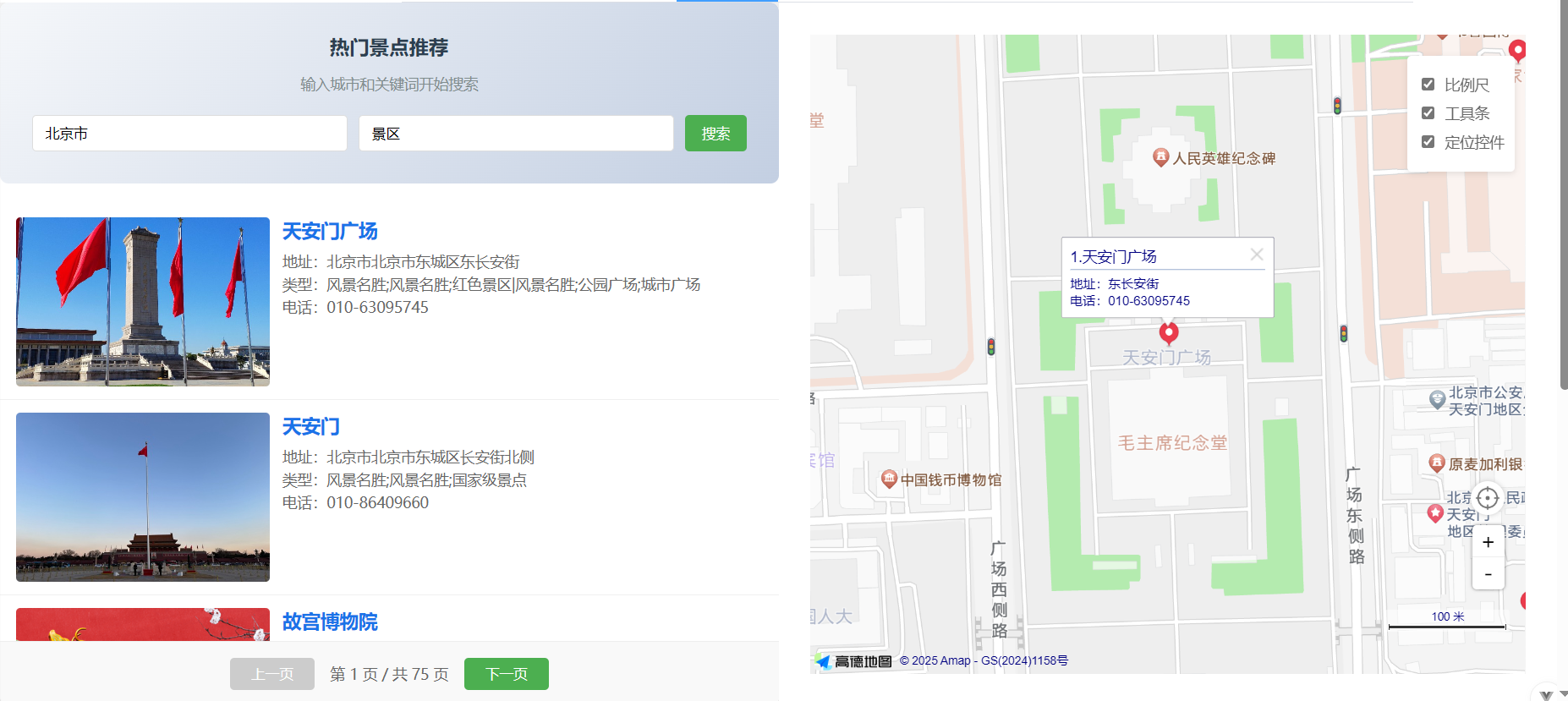Image resolution: width=1568 pixels, height=701 pixels.
Task: Click the 天安门广场 monument thumbnail
Action: click(x=143, y=302)
